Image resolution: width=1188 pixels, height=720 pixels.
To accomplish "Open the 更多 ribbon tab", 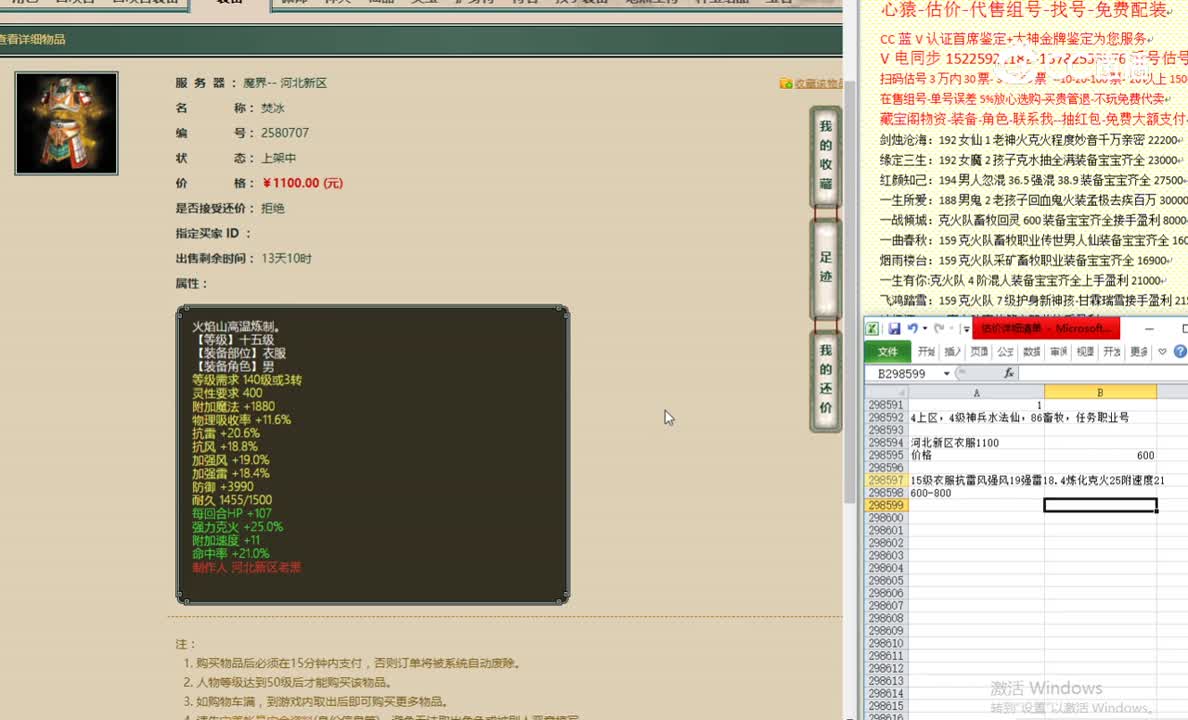I will (x=1139, y=352).
